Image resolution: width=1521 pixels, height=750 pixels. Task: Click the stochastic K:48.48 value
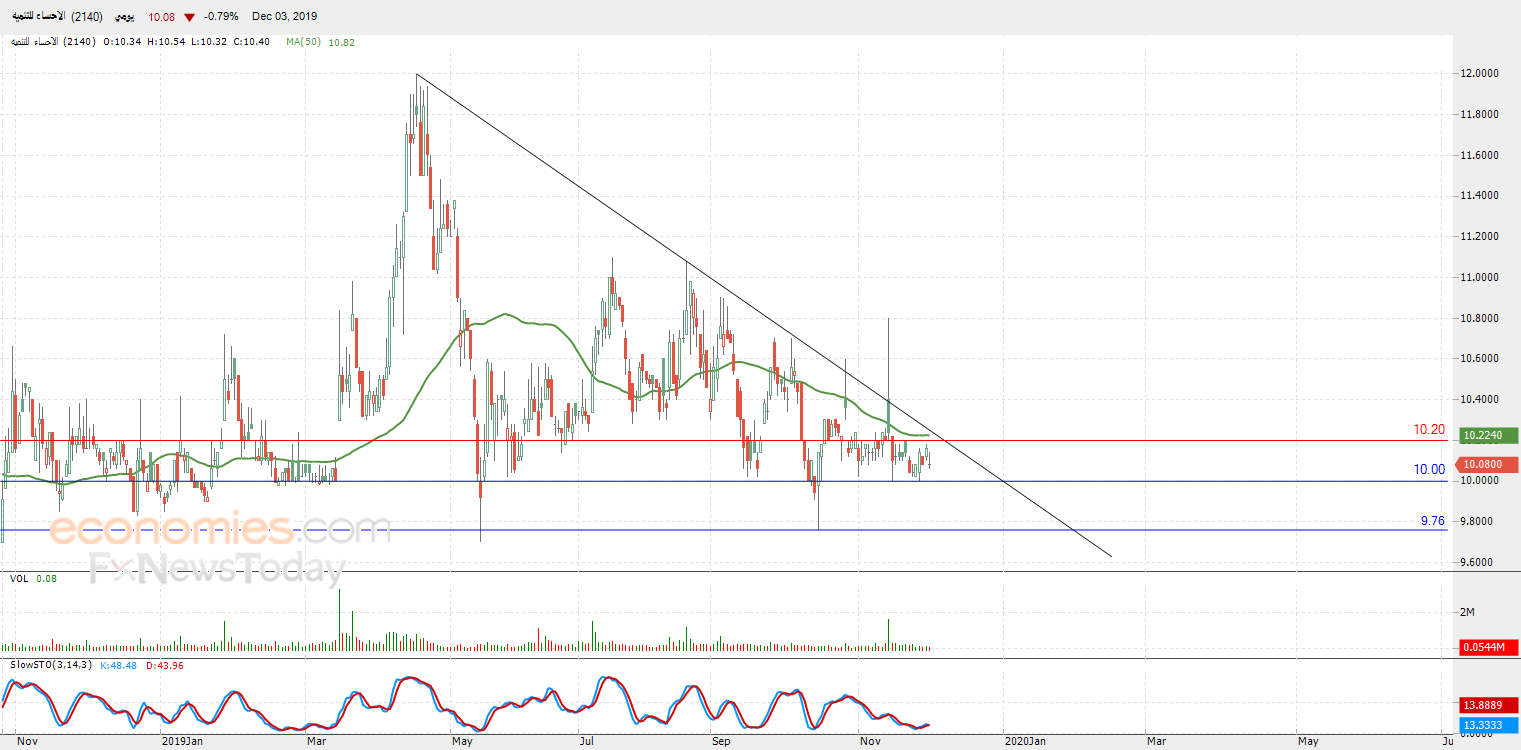coord(119,665)
